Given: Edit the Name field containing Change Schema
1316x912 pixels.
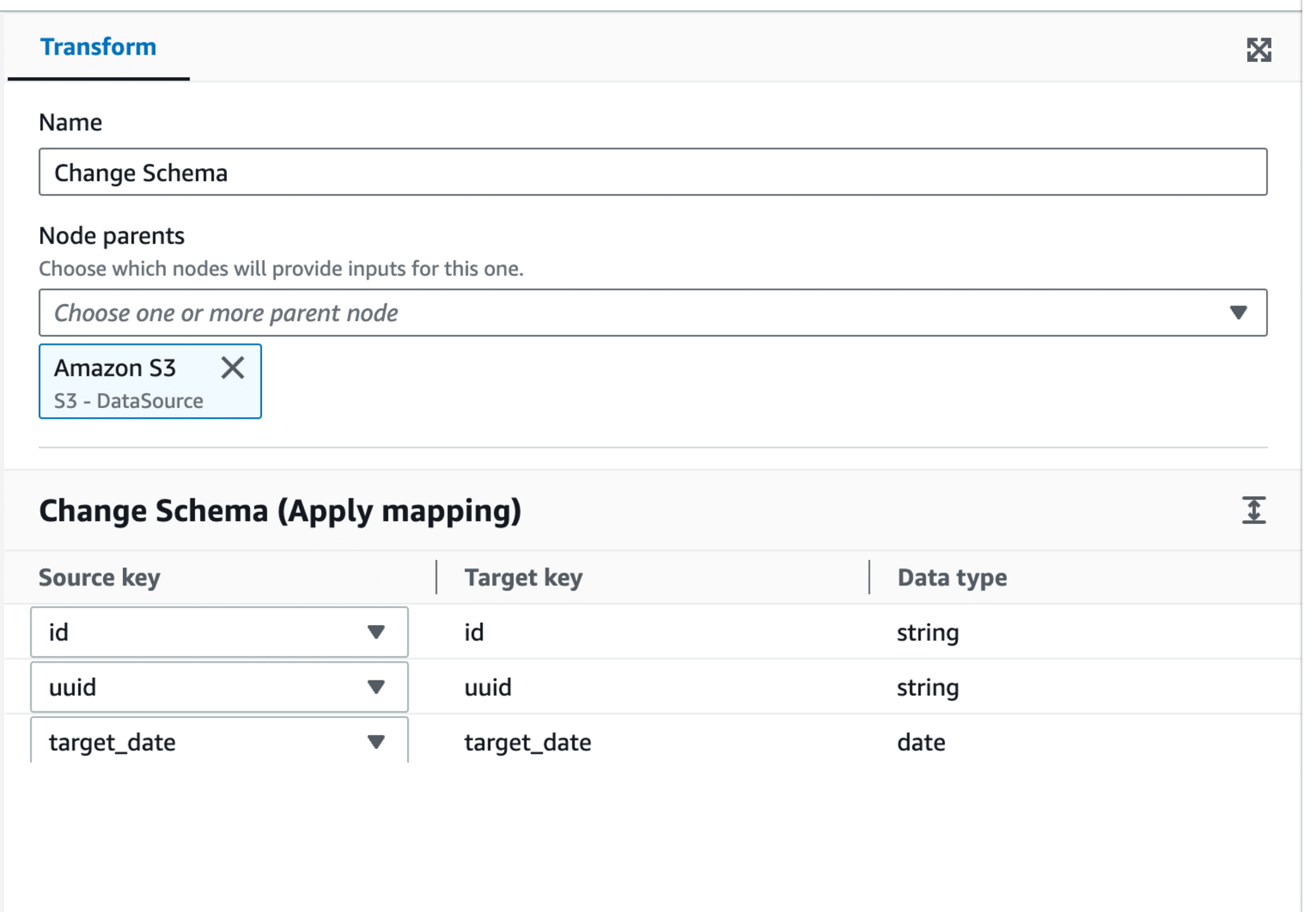Looking at the screenshot, I should pos(653,172).
